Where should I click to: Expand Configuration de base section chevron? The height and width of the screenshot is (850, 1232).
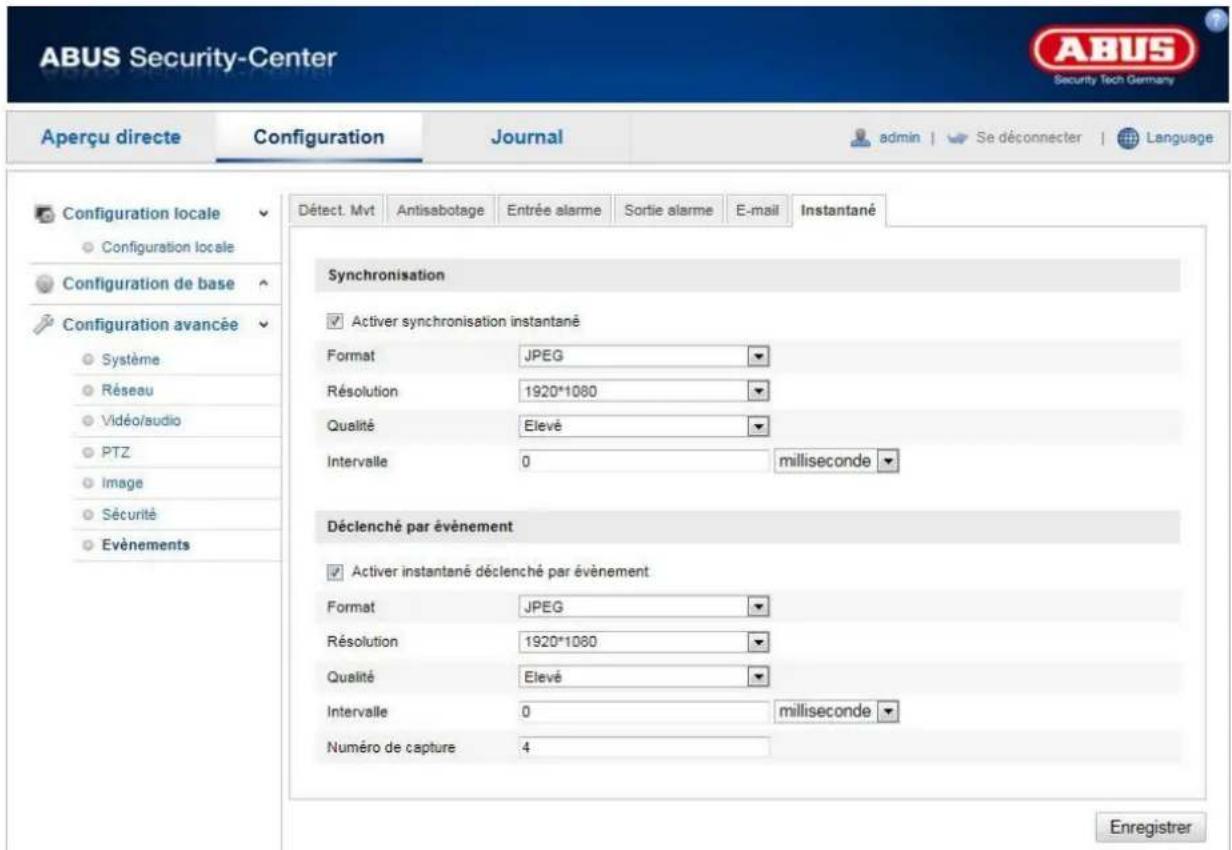click(x=262, y=283)
